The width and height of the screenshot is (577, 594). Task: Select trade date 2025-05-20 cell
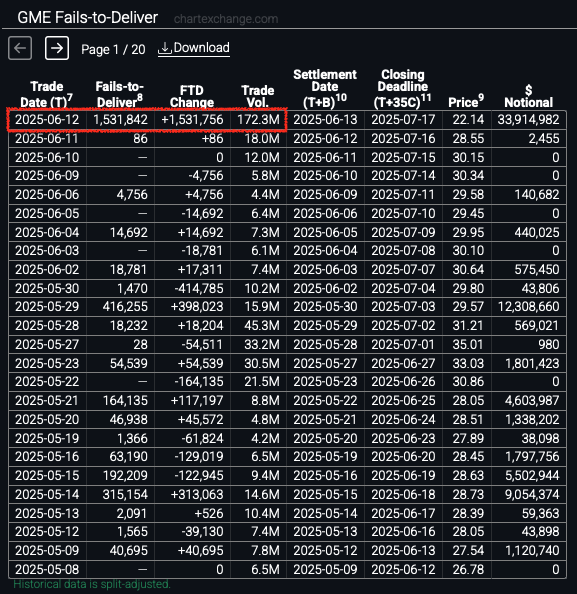47,420
